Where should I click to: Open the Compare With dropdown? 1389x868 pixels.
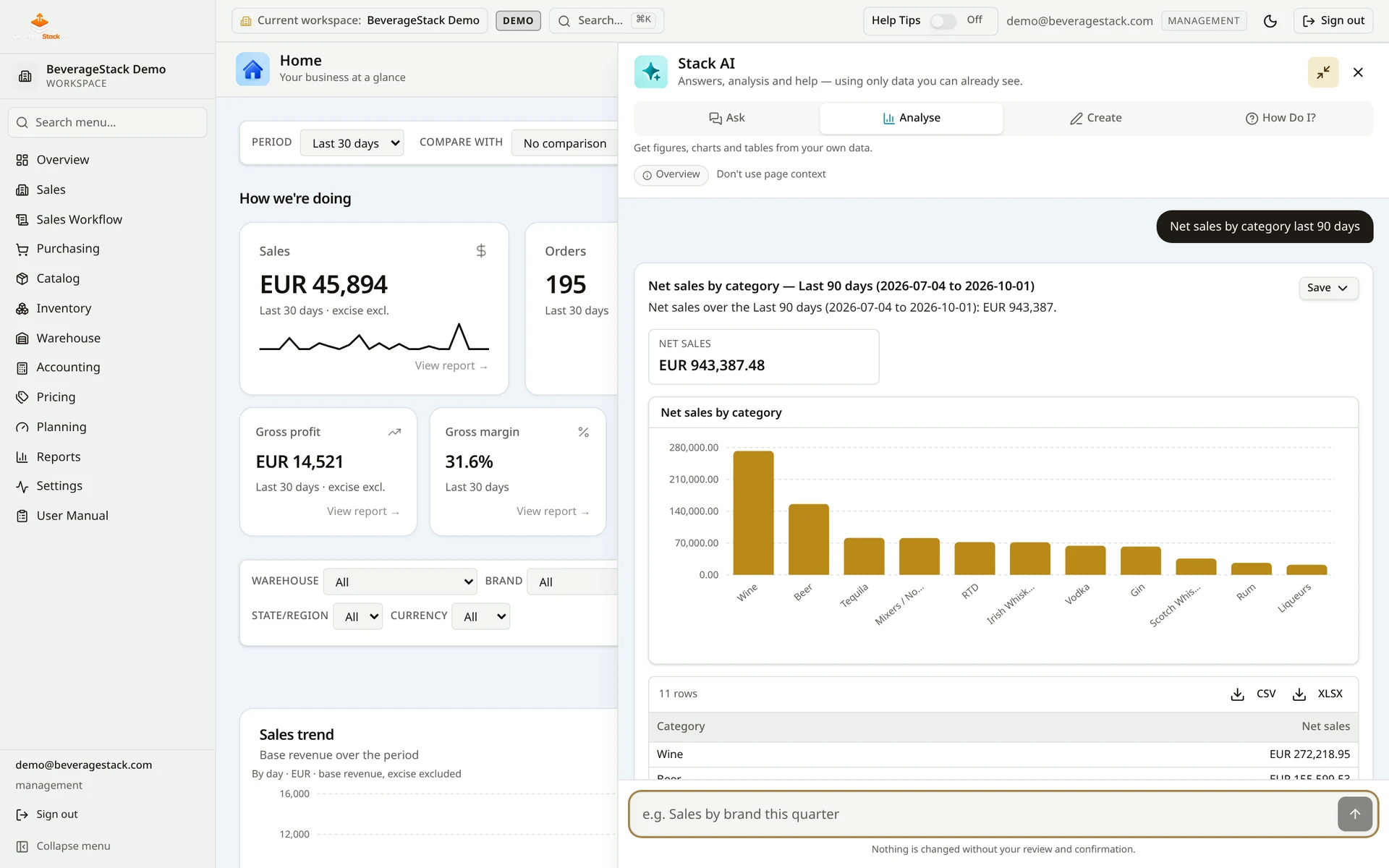pos(564,143)
